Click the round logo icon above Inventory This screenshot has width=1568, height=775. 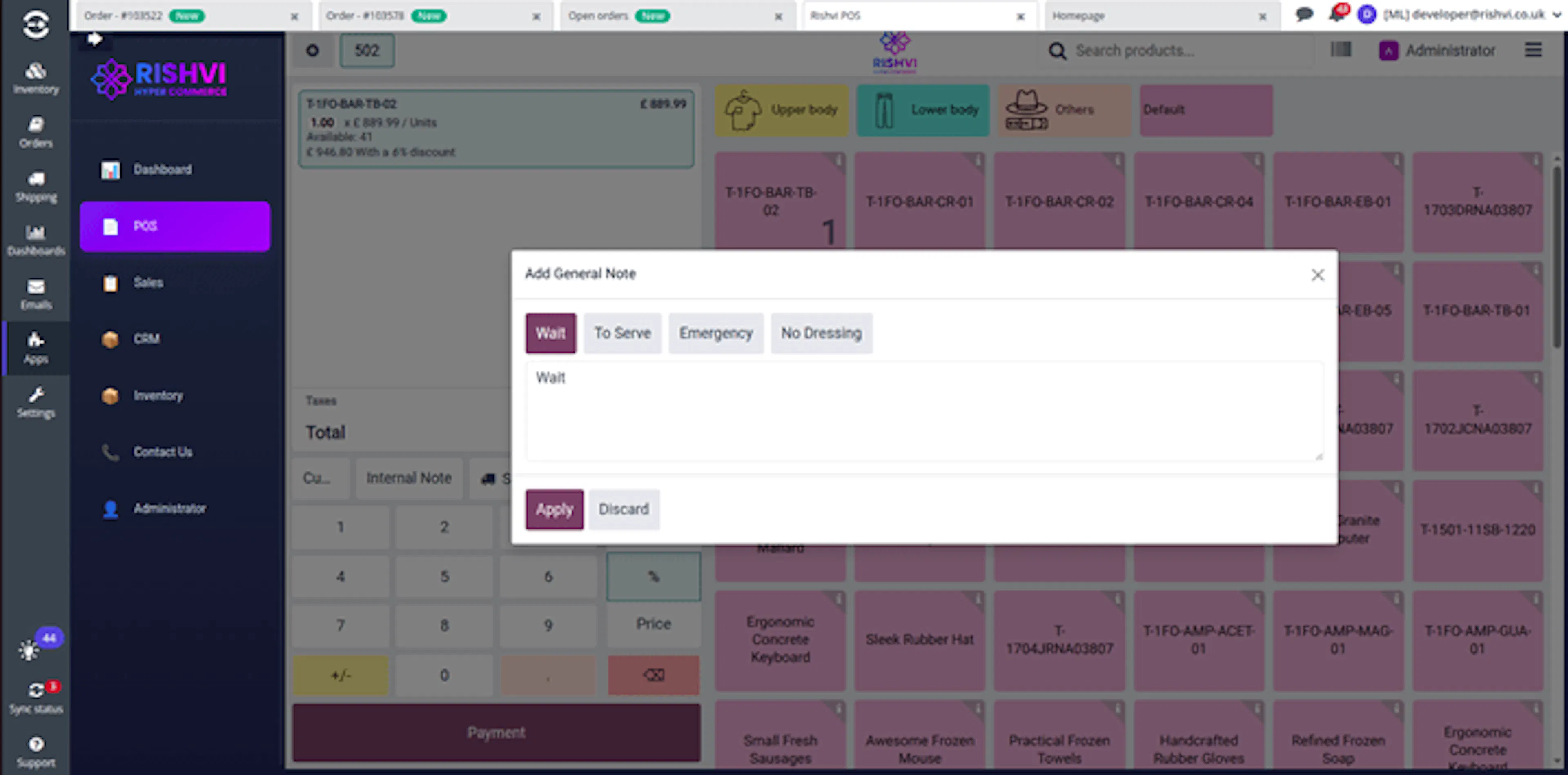tap(36, 25)
